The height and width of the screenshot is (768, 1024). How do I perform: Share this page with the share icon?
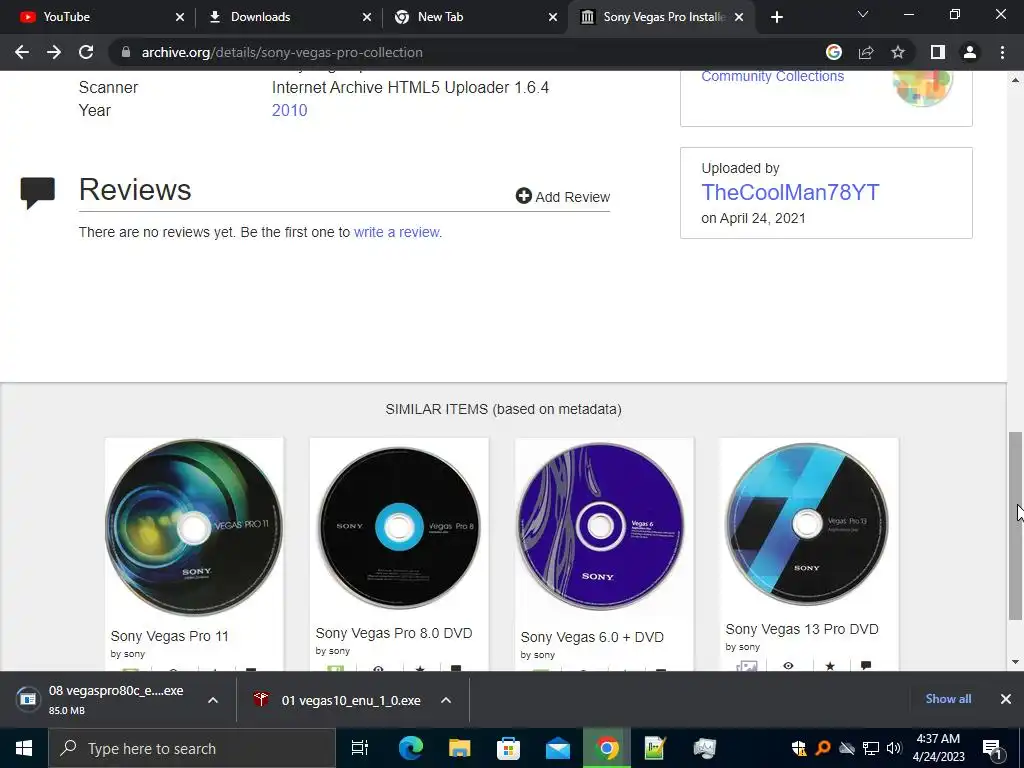click(x=866, y=52)
